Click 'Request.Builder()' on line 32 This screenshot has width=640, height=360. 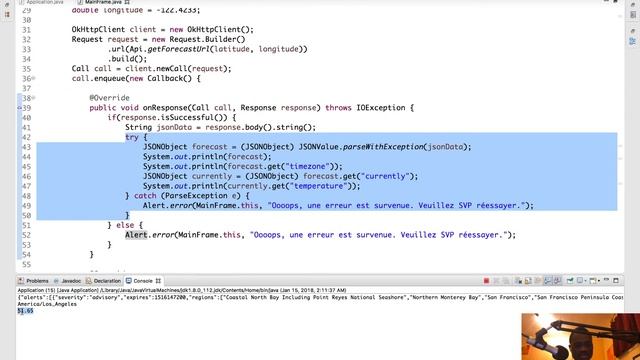[207, 39]
